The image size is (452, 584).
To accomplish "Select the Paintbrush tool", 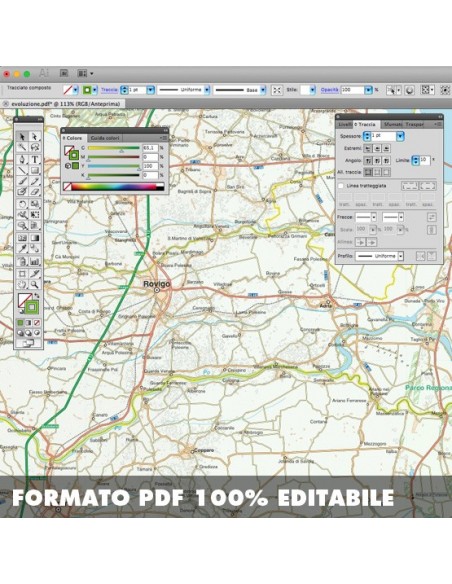I will click(22, 181).
